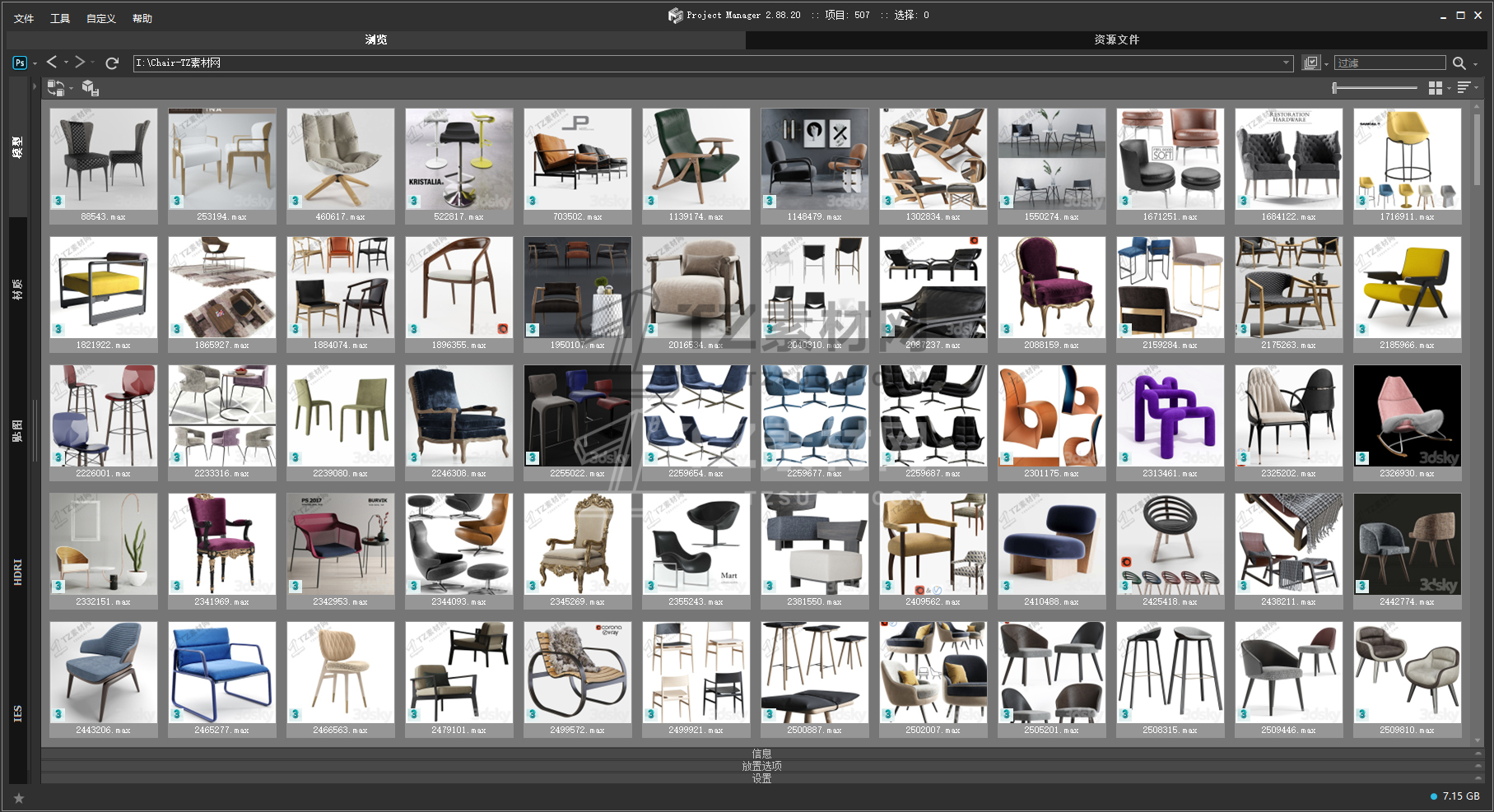Toggle the stacked checkbox selection button

click(1311, 63)
